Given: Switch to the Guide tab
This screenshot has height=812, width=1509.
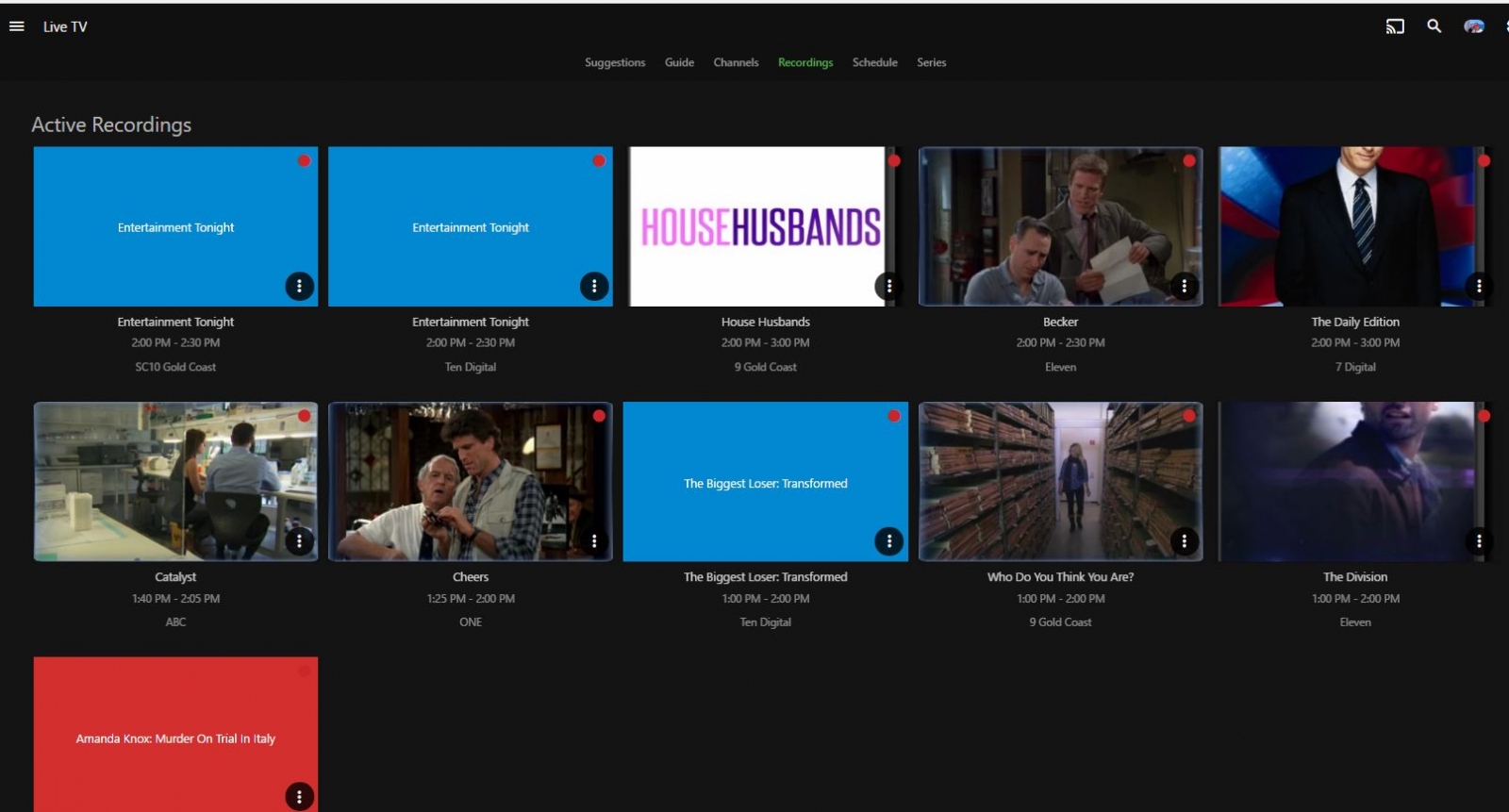Looking at the screenshot, I should point(679,62).
